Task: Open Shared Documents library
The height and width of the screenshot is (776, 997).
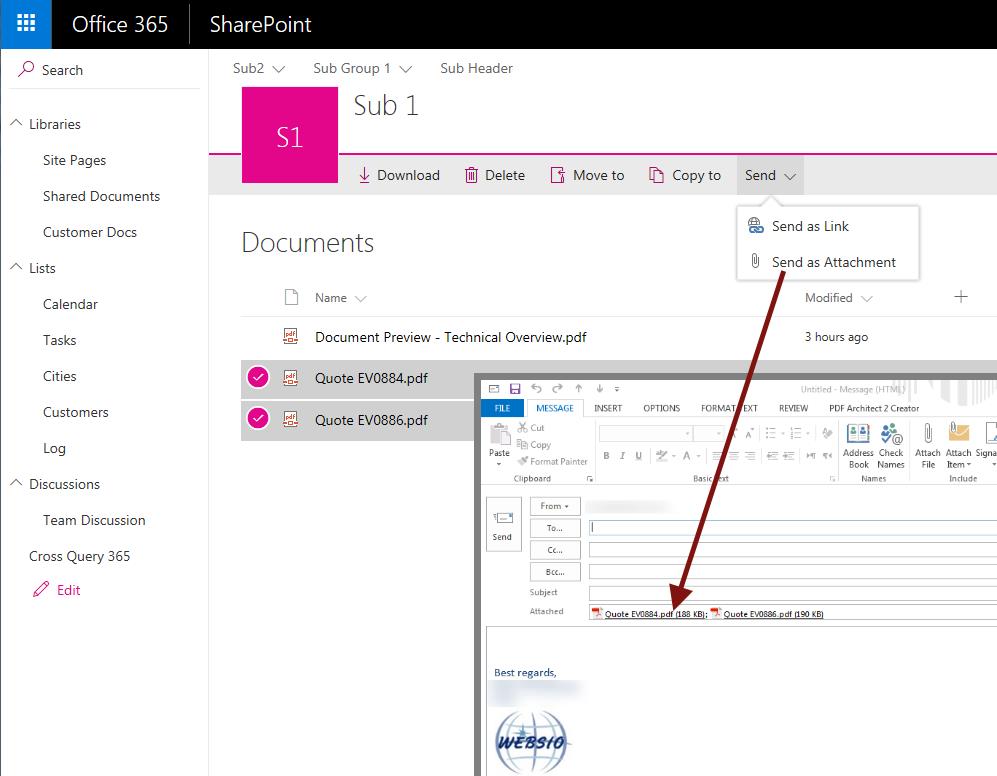Action: (101, 196)
